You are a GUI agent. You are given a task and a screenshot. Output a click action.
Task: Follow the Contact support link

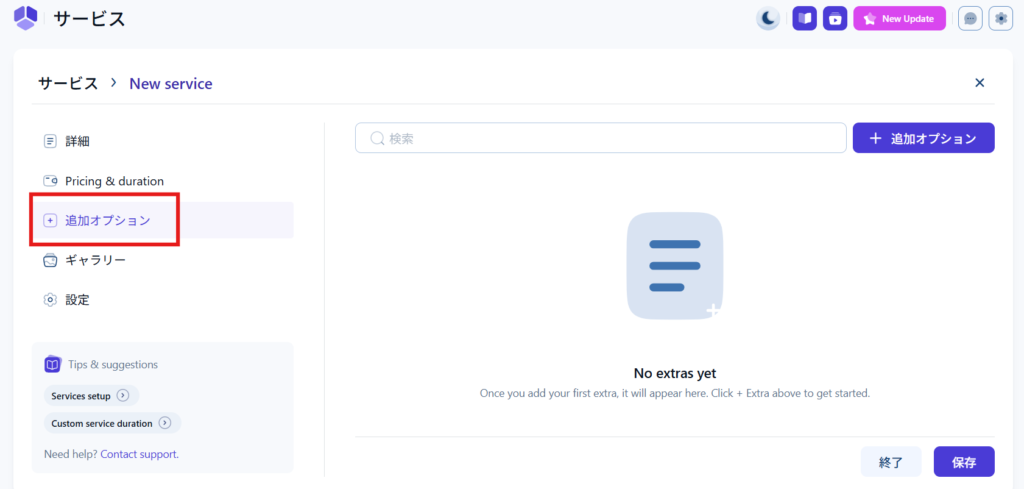139,454
